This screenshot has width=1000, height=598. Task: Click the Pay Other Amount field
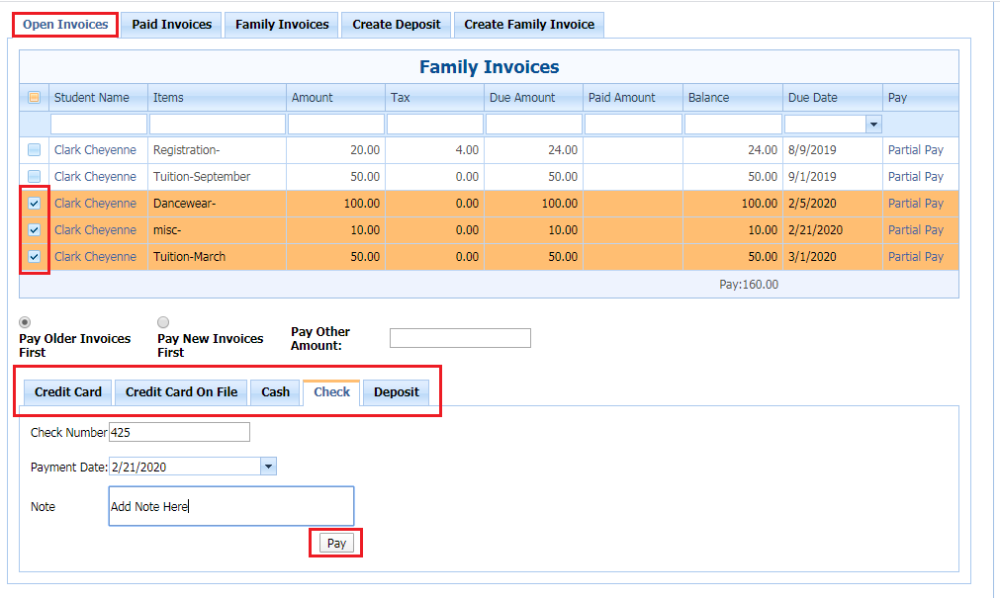(459, 337)
